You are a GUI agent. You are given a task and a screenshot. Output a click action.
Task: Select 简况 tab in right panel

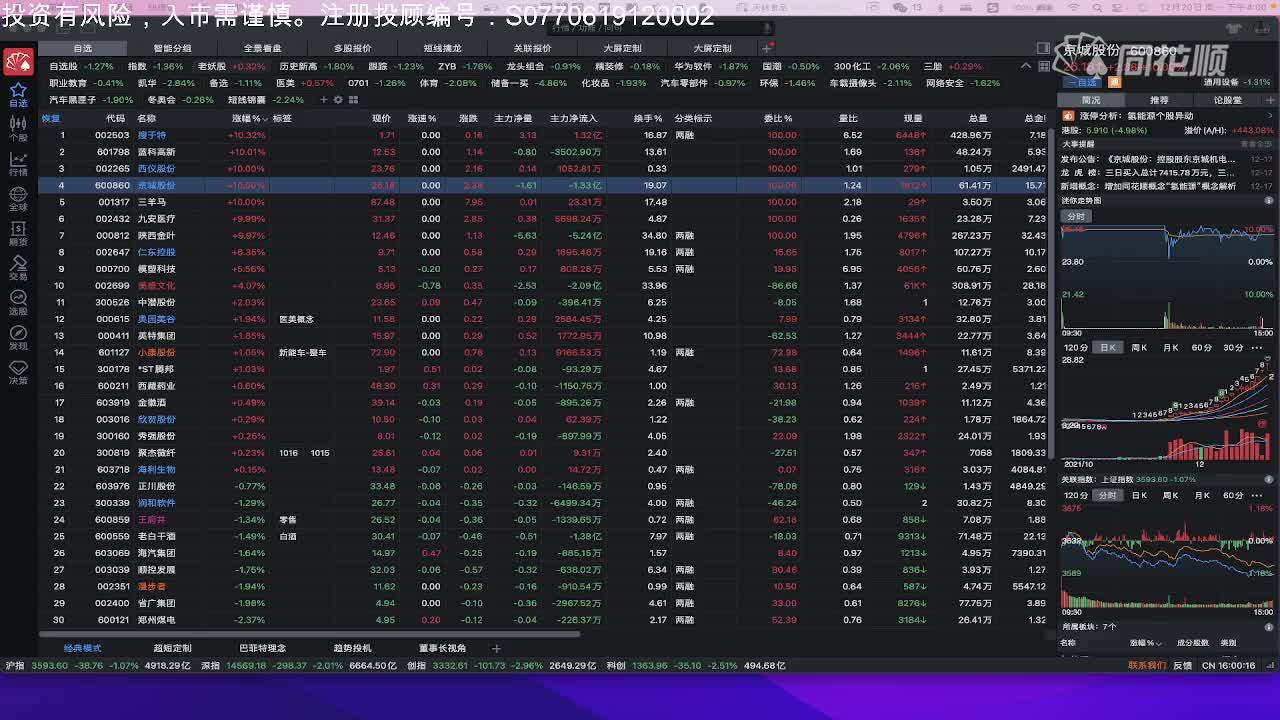point(1091,100)
